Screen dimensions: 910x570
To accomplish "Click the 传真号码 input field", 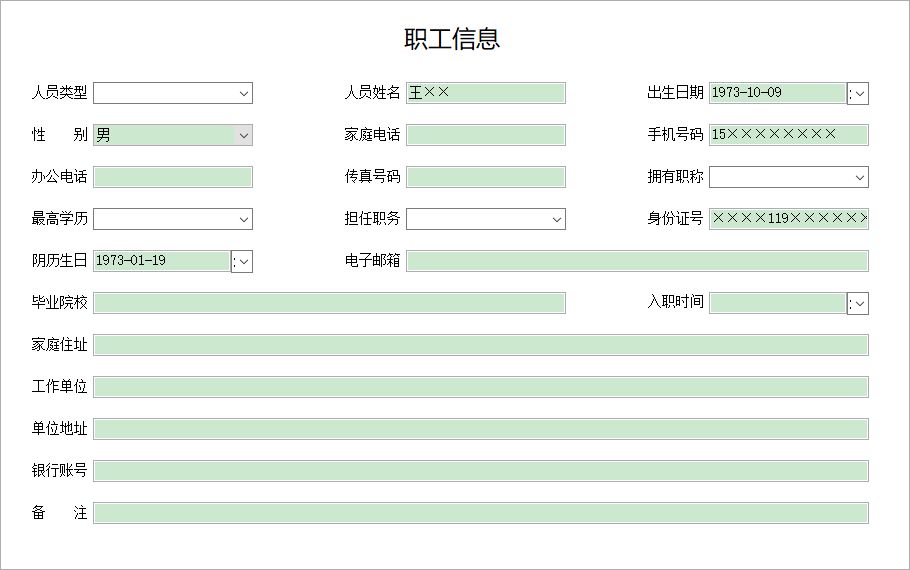I will [486, 177].
